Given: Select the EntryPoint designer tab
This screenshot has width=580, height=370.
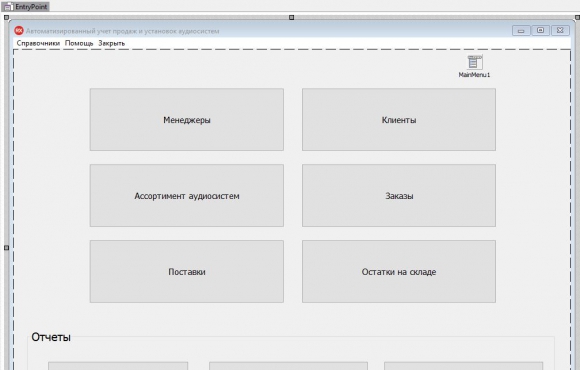Looking at the screenshot, I should tap(25, 7).
